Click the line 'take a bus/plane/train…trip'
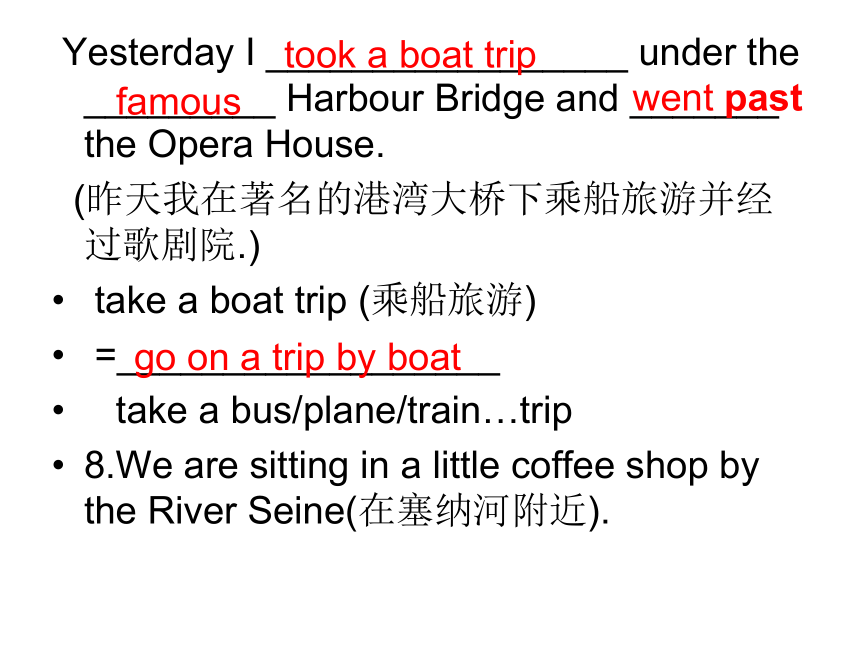 coord(344,411)
